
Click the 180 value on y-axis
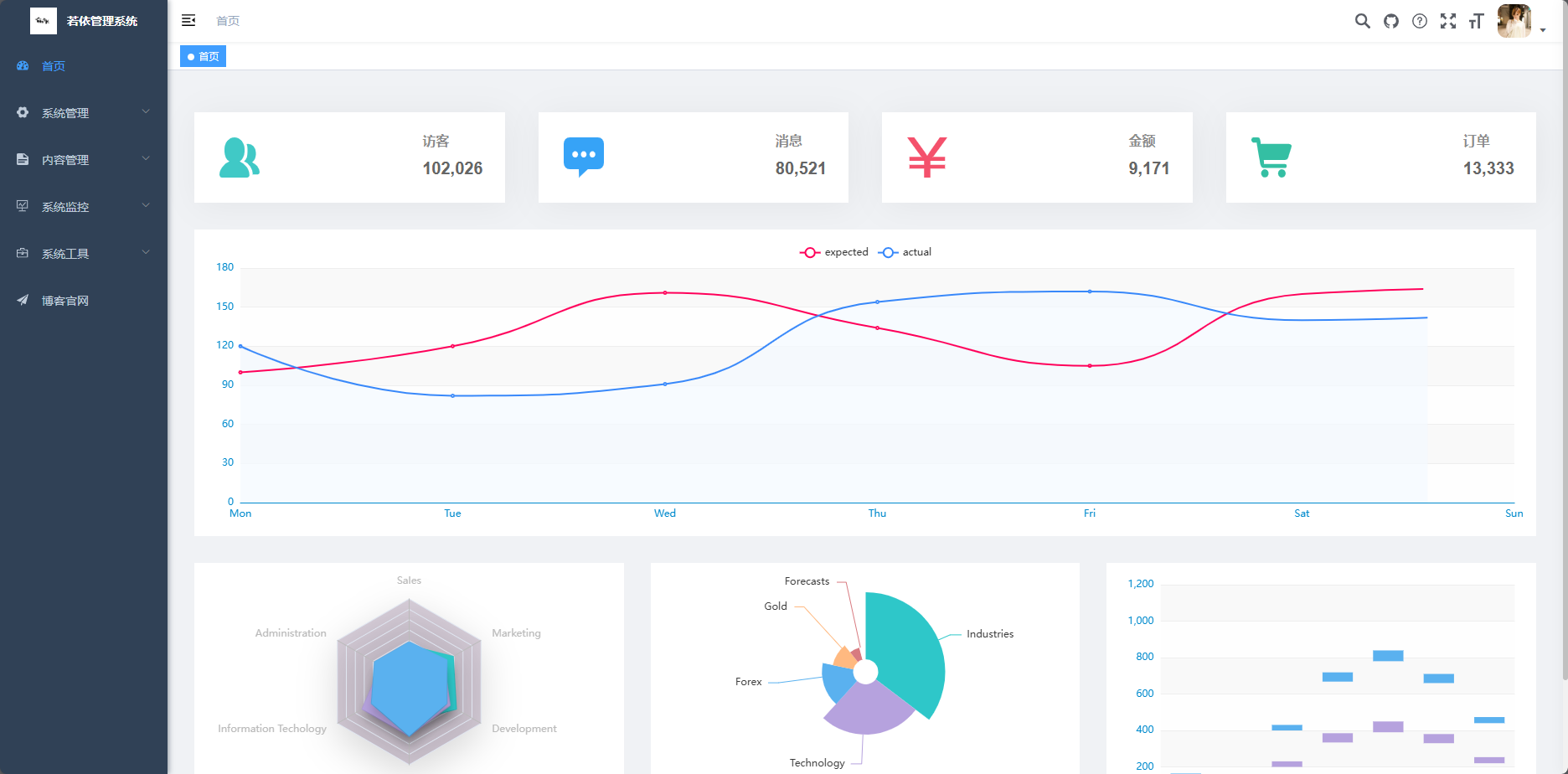[x=225, y=267]
